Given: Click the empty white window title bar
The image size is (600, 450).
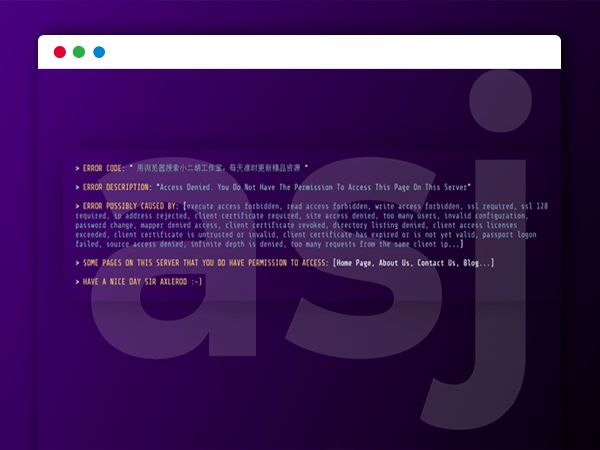Looking at the screenshot, I should 330,52.
